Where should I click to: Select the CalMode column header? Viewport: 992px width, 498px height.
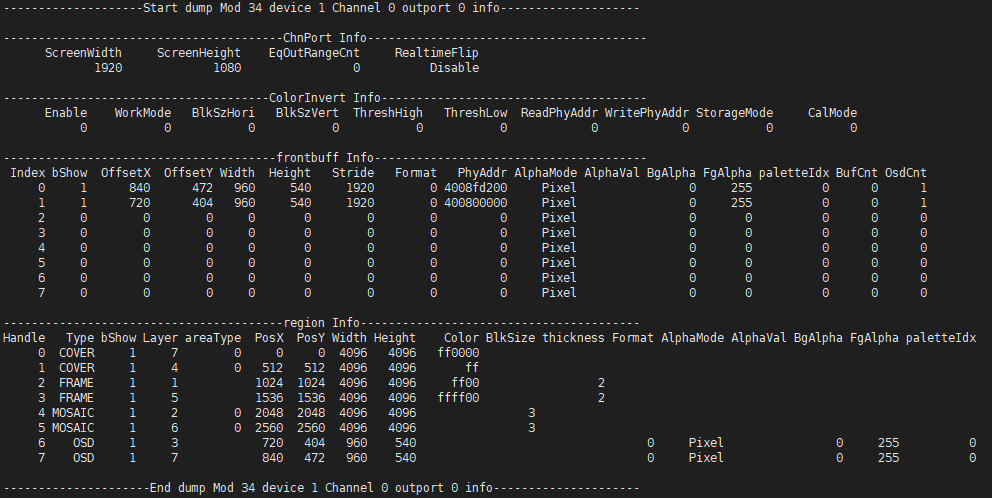(x=832, y=113)
